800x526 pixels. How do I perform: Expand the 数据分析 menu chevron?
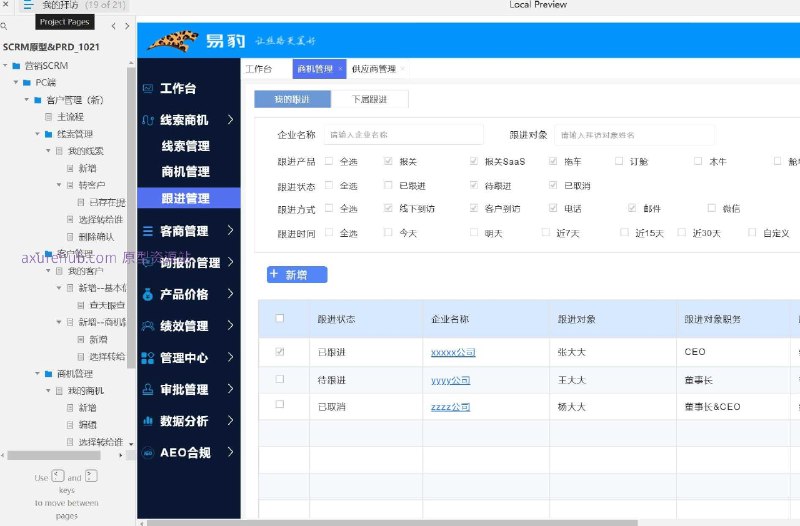[231, 420]
